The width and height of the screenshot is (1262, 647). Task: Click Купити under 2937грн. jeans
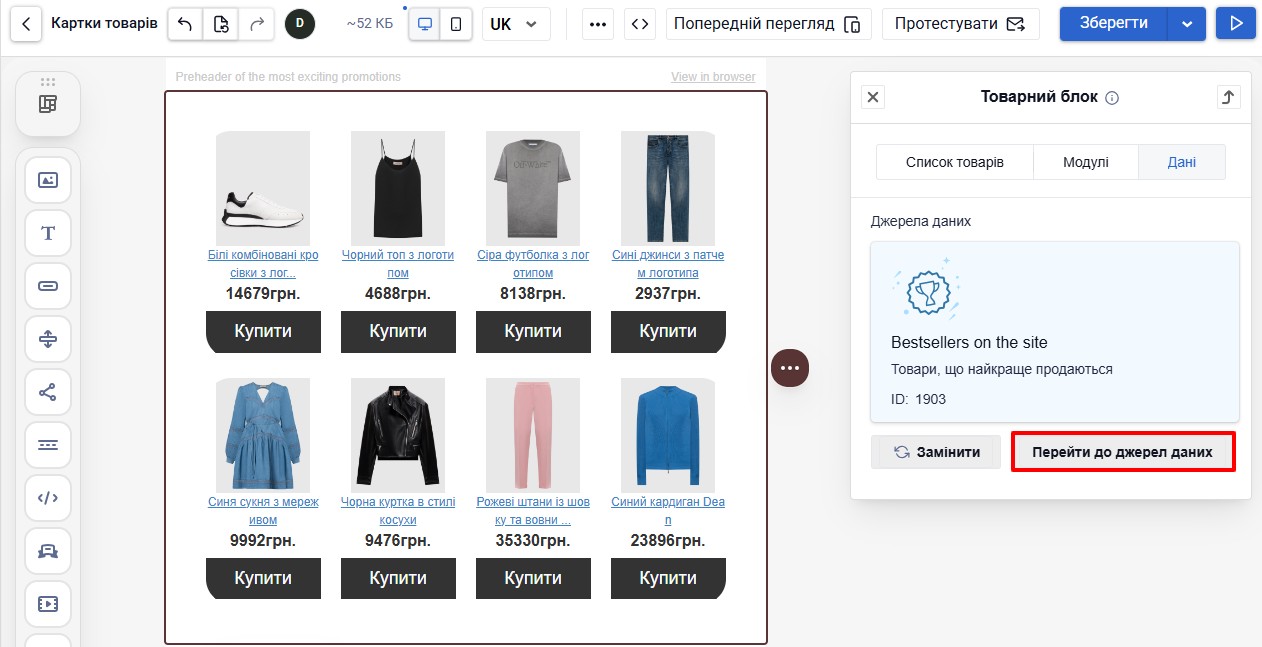click(668, 331)
